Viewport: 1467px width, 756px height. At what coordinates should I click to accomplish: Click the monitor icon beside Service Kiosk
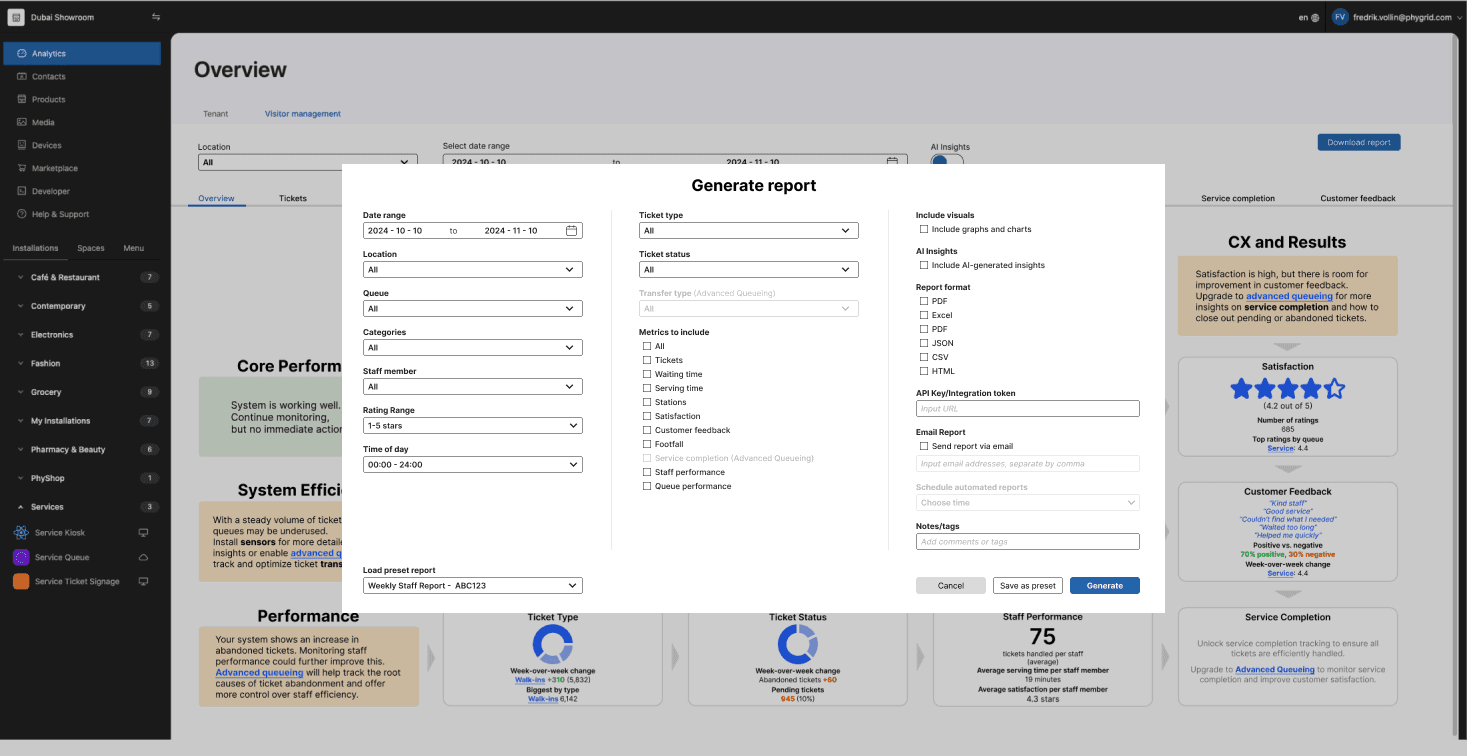tap(143, 533)
